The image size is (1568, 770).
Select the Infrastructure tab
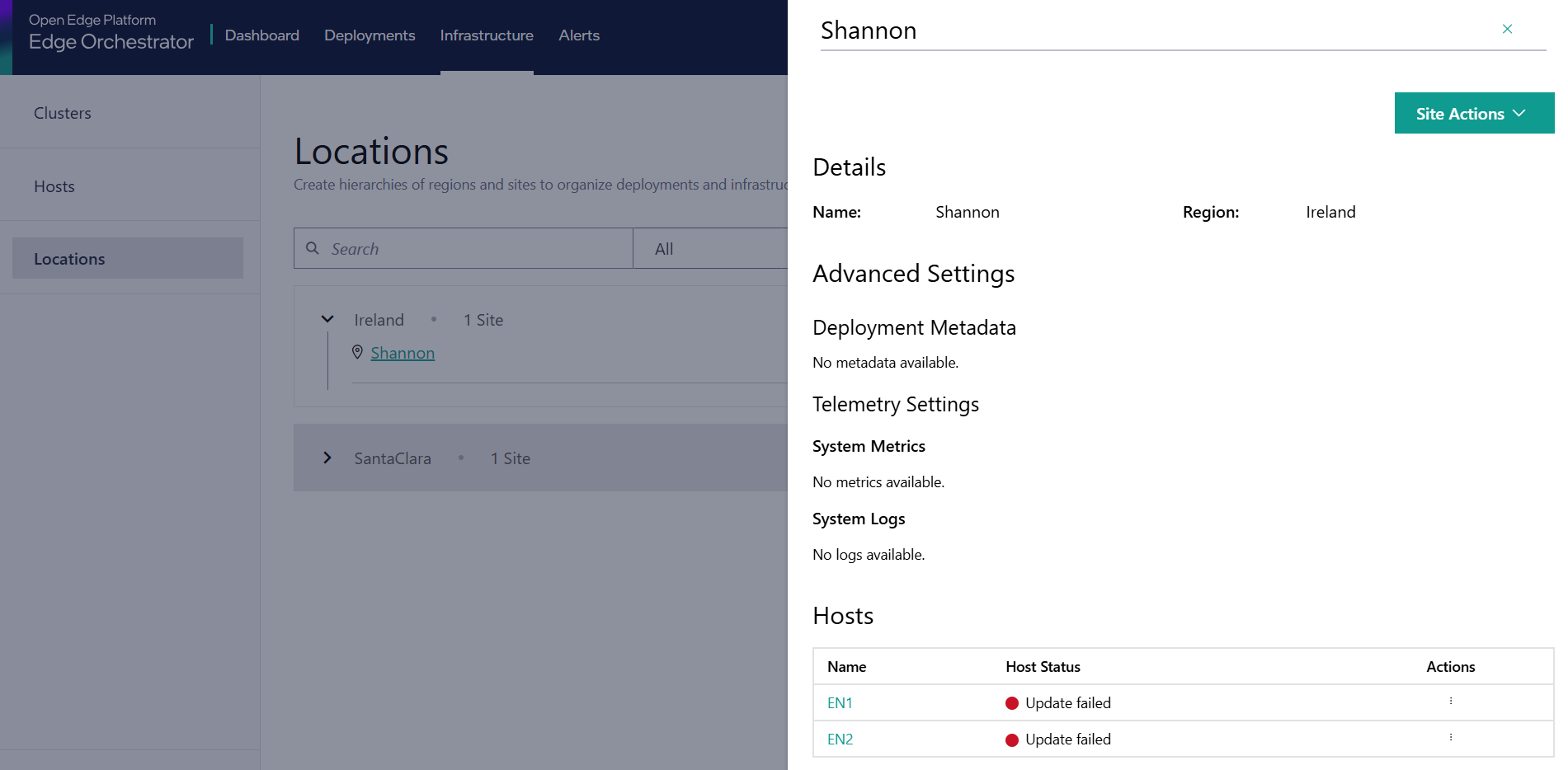tap(487, 35)
